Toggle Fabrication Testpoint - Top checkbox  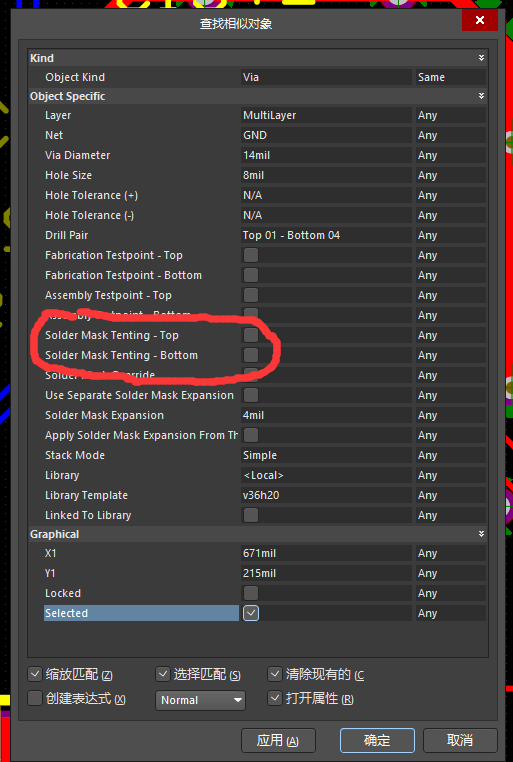[x=251, y=255]
